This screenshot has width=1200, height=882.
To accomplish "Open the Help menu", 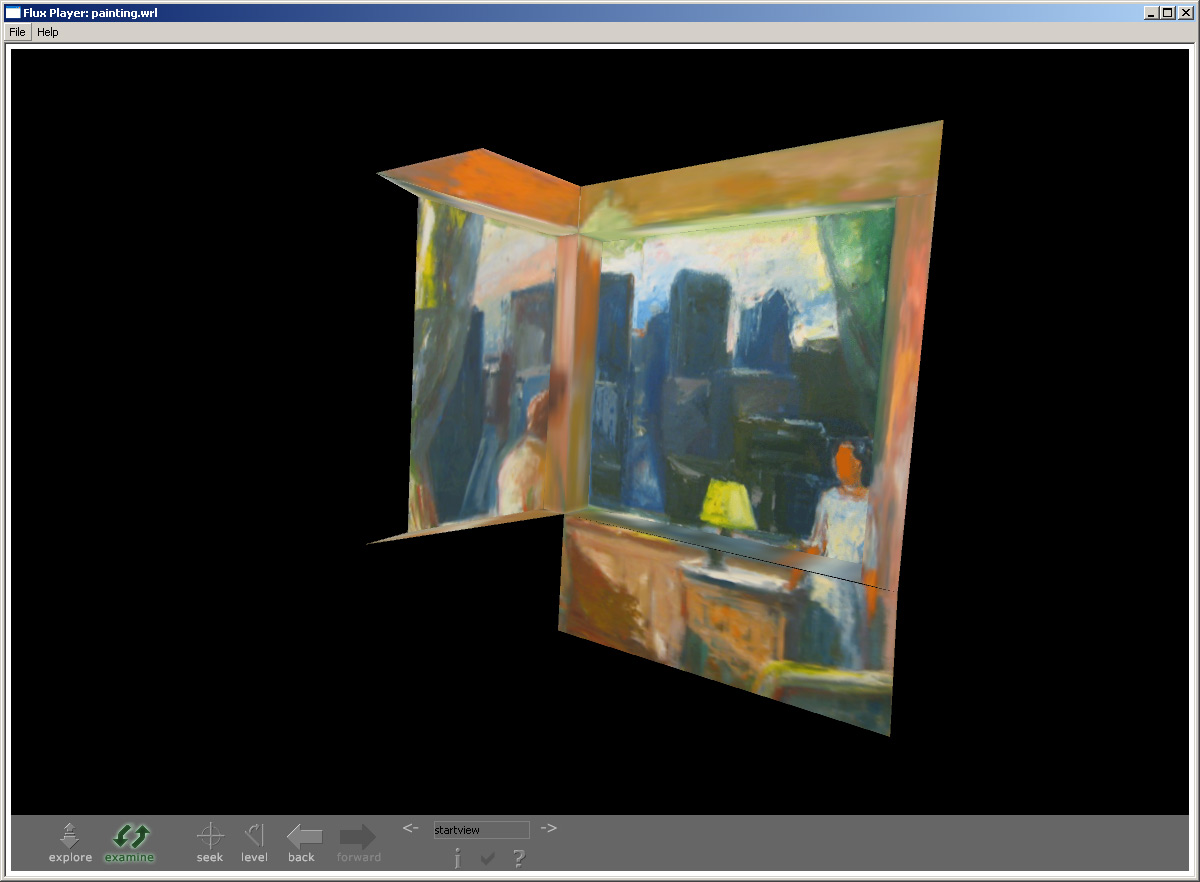I will 48,32.
